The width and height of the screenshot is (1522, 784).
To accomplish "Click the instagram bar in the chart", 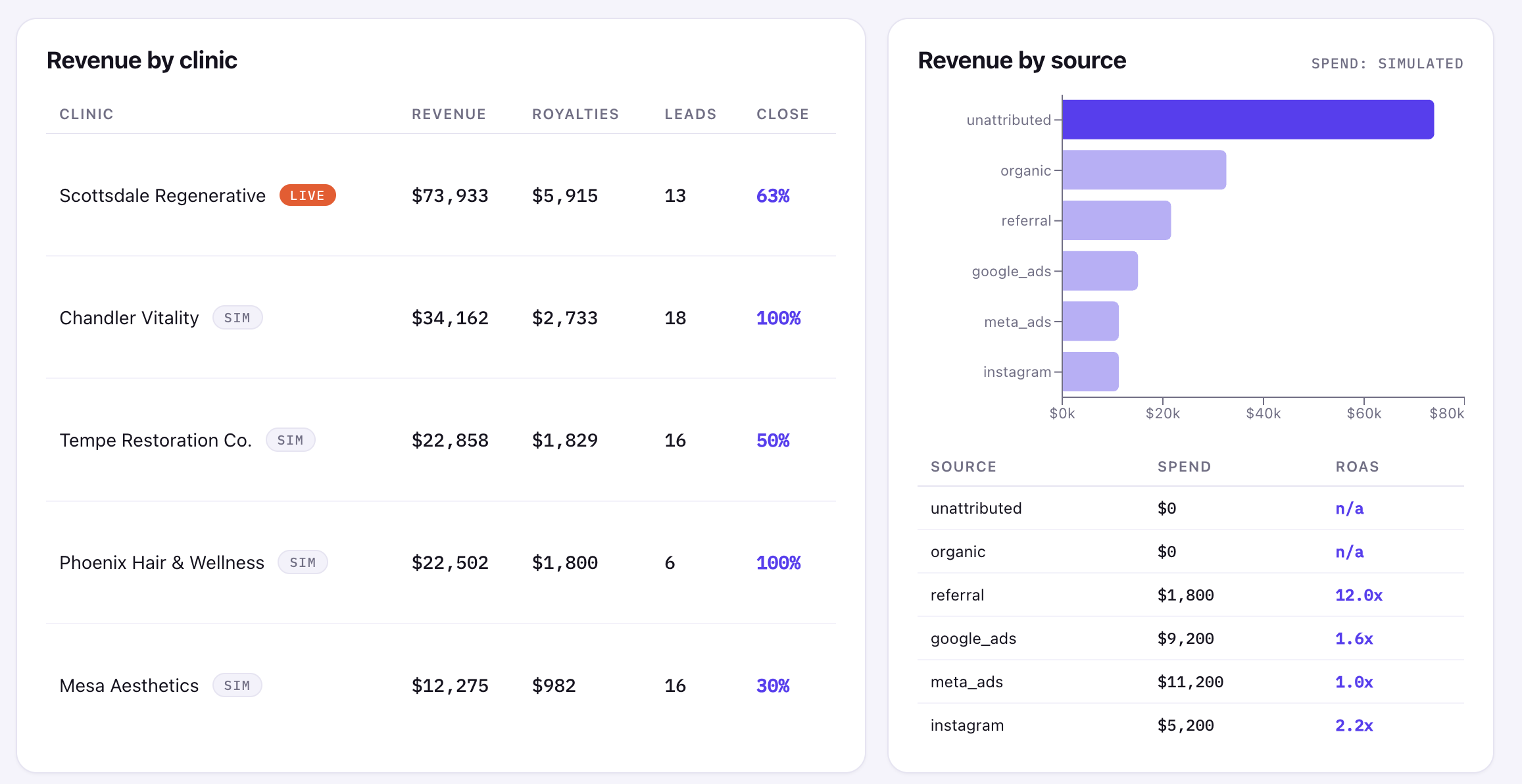I will [x=1091, y=372].
